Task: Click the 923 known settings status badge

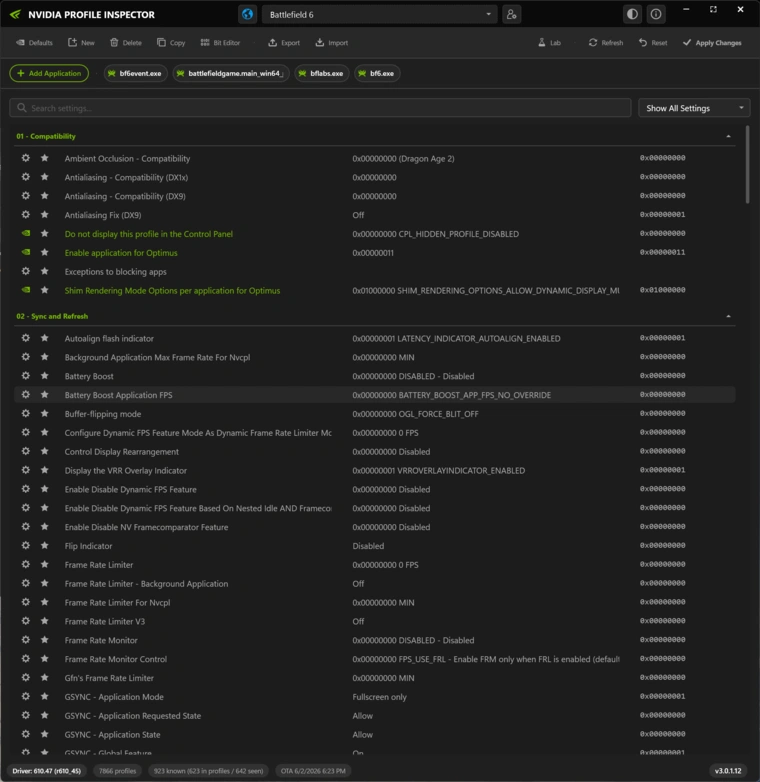Action: pyautogui.click(x=208, y=771)
